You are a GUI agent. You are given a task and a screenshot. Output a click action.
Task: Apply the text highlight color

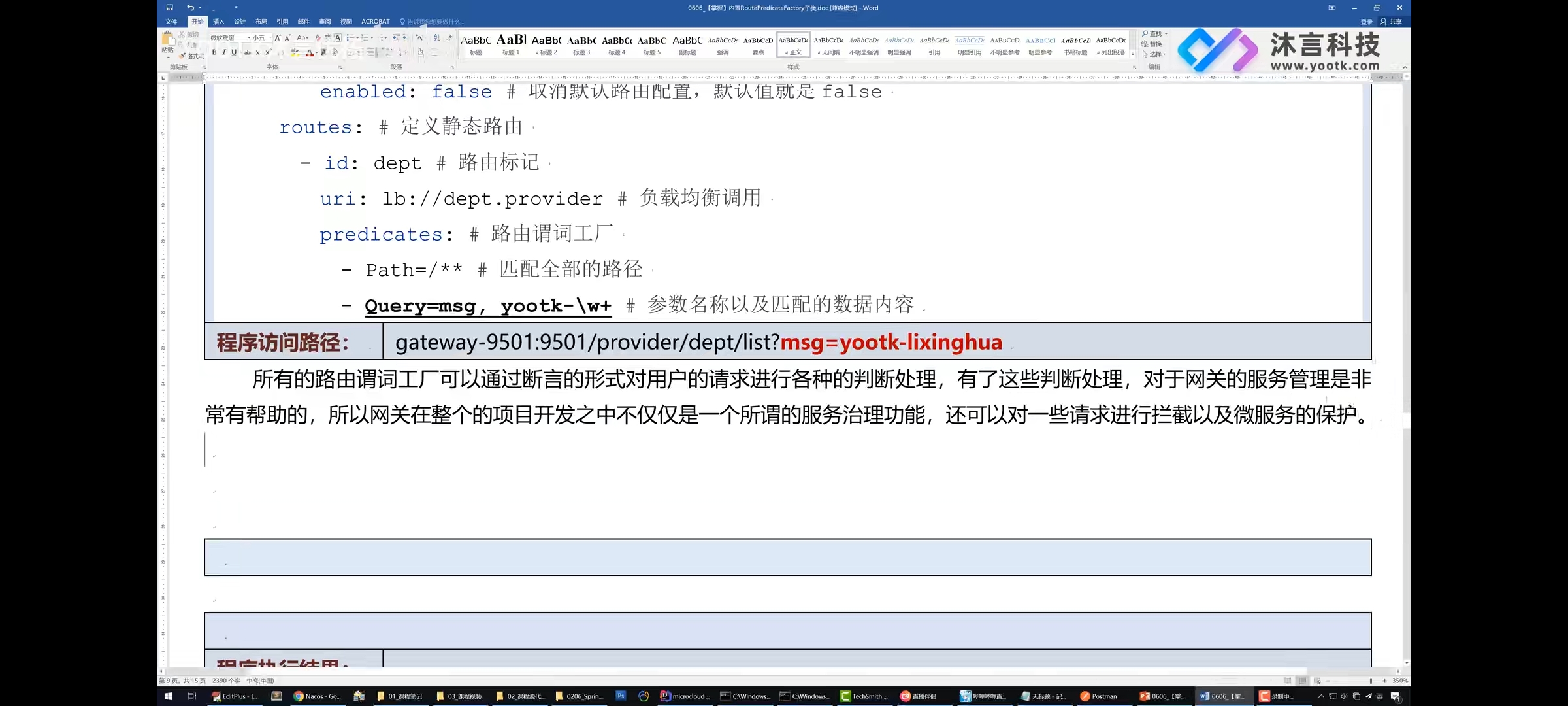(295, 52)
